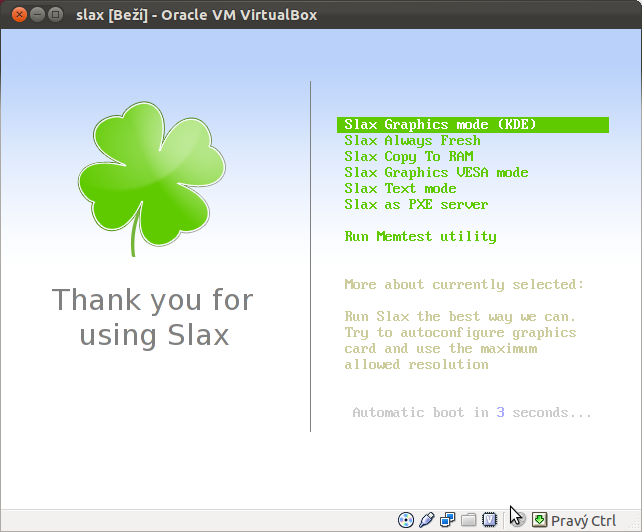This screenshot has height=532, width=642.
Task: Maximize the VirtualBox slax window
Action: [55, 15]
